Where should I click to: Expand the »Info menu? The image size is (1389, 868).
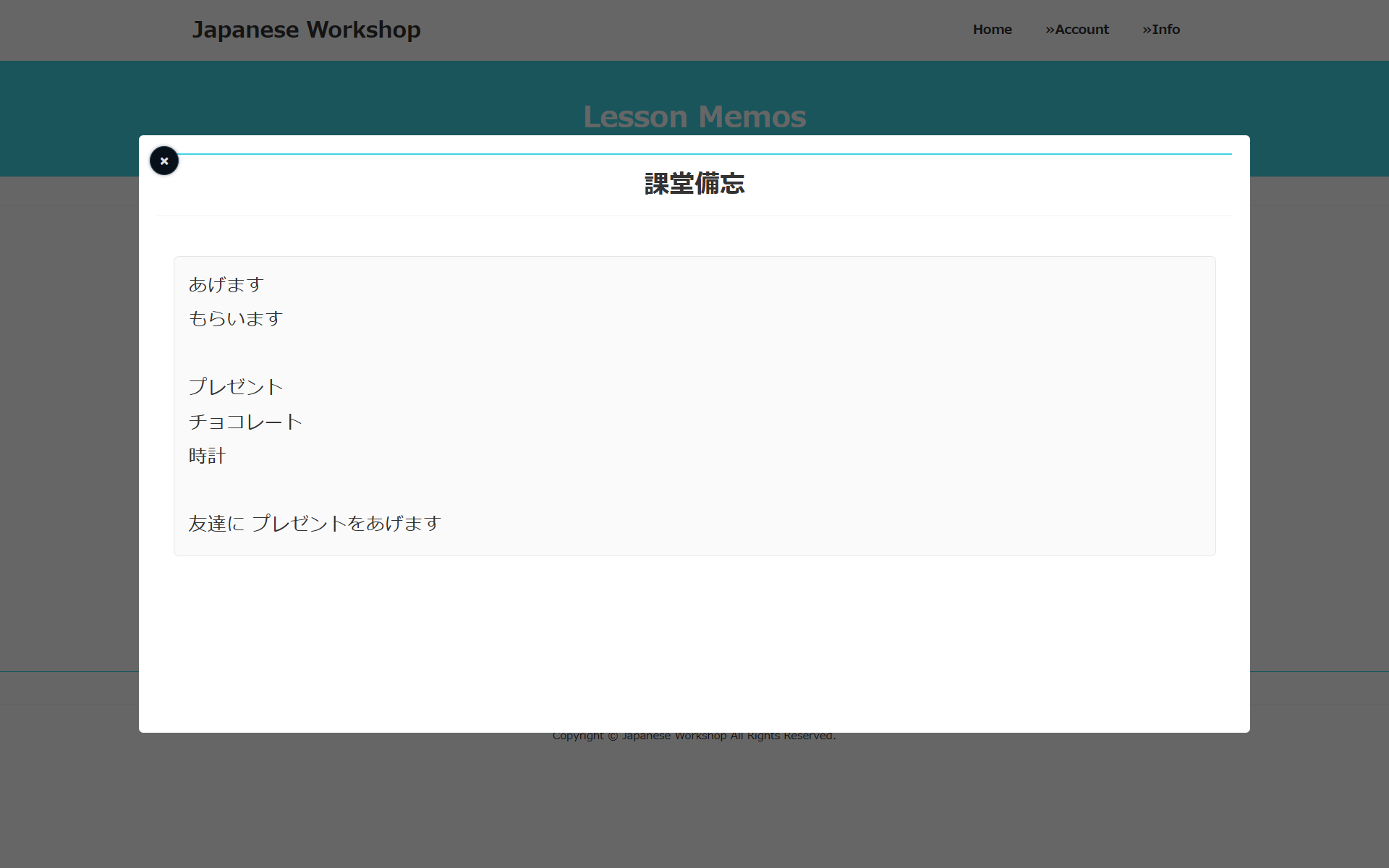click(x=1160, y=30)
